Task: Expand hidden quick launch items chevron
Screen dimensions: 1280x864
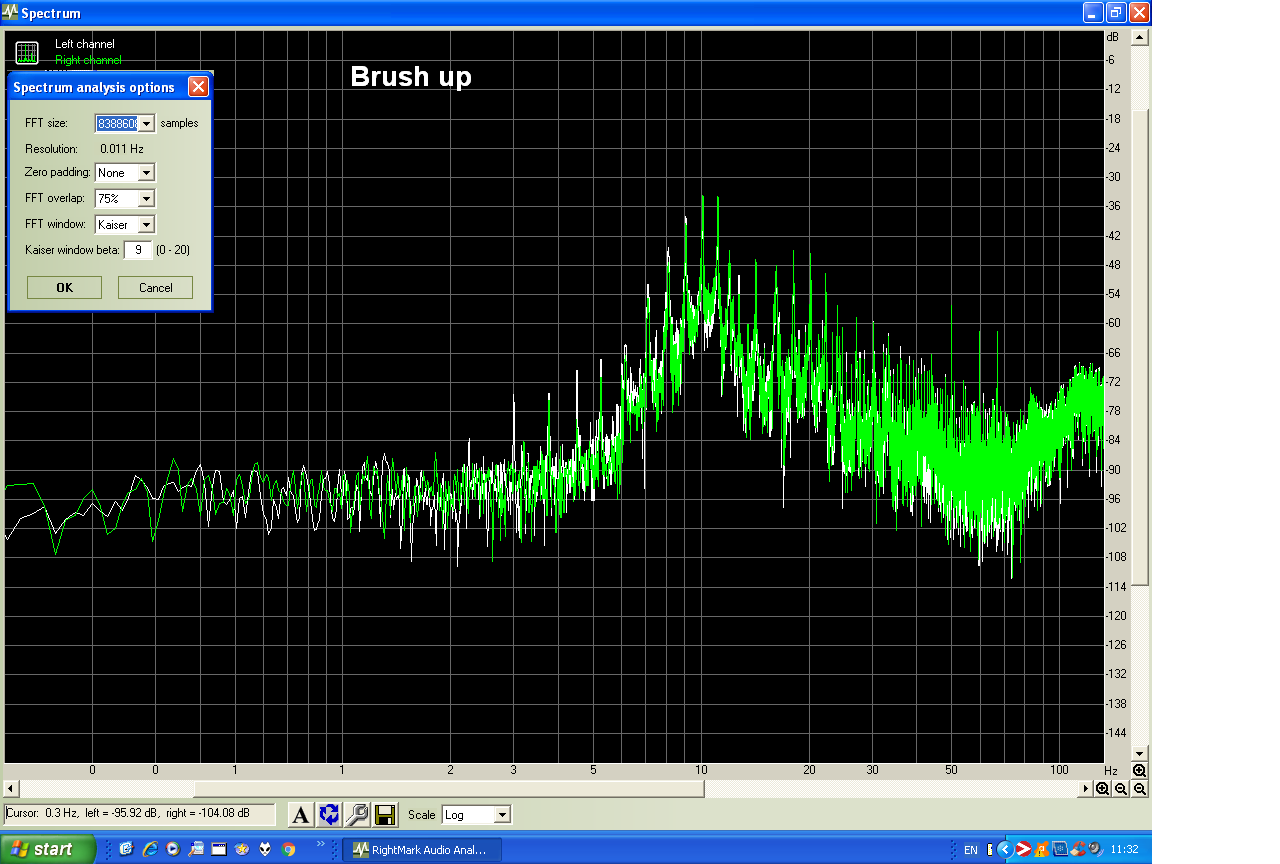Action: 321,845
